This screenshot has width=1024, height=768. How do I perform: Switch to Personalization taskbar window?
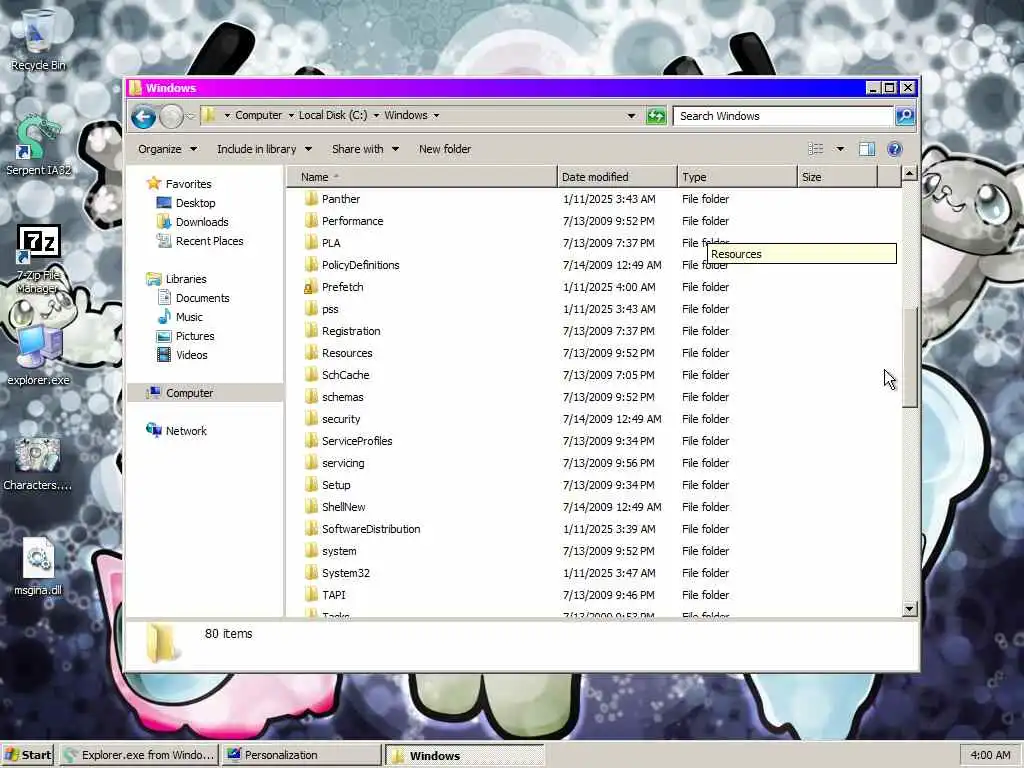click(x=302, y=755)
